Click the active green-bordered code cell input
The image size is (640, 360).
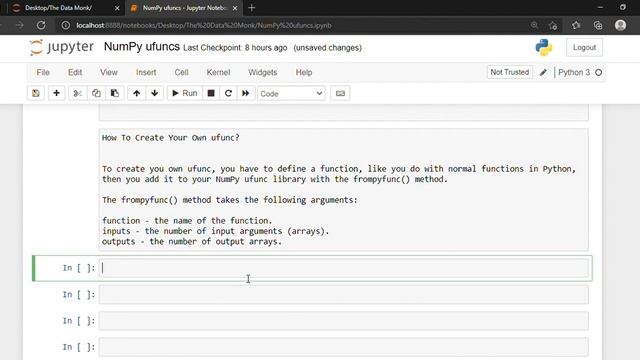[344, 268]
